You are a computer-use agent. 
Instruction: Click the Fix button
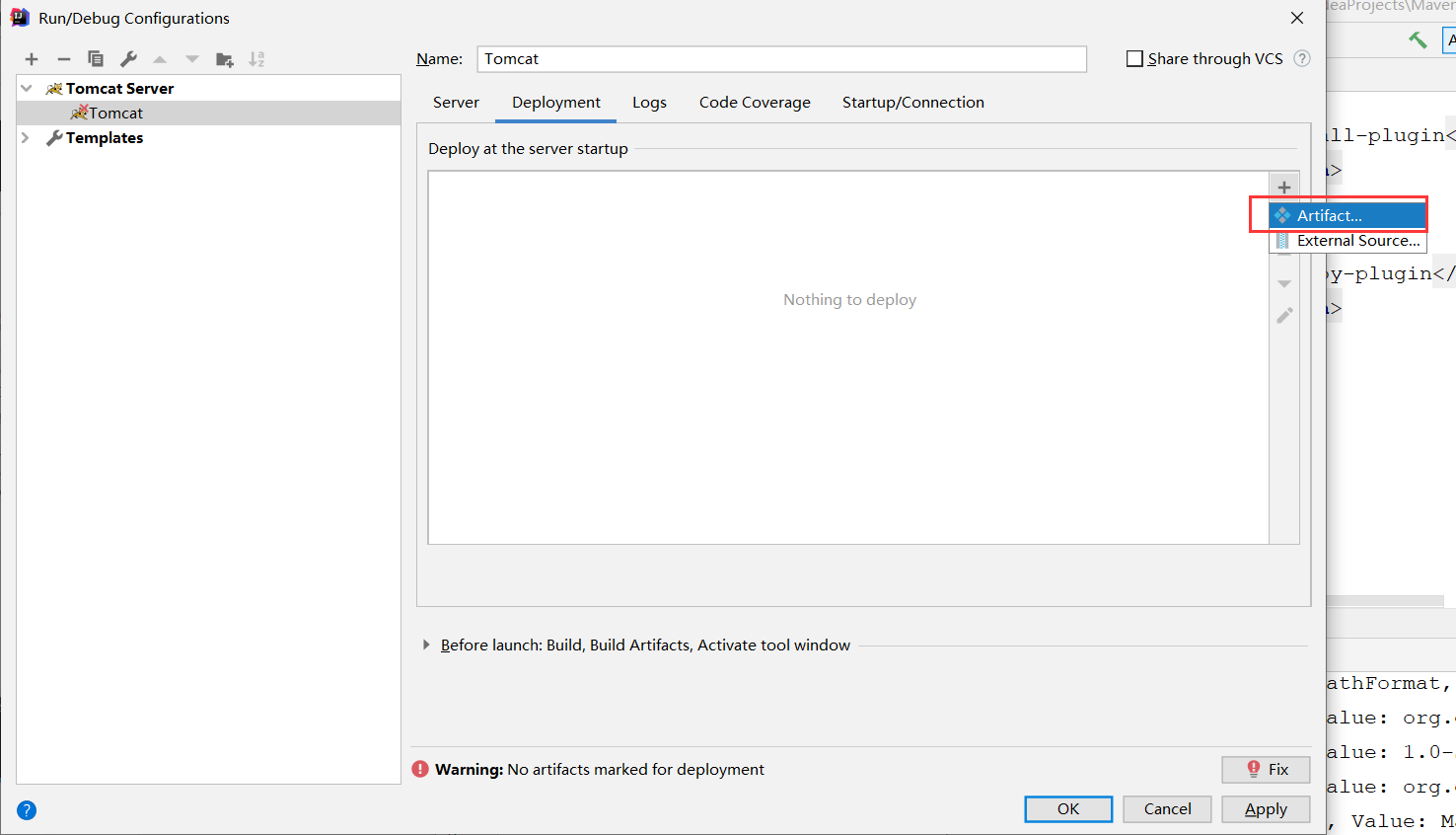[x=1266, y=769]
